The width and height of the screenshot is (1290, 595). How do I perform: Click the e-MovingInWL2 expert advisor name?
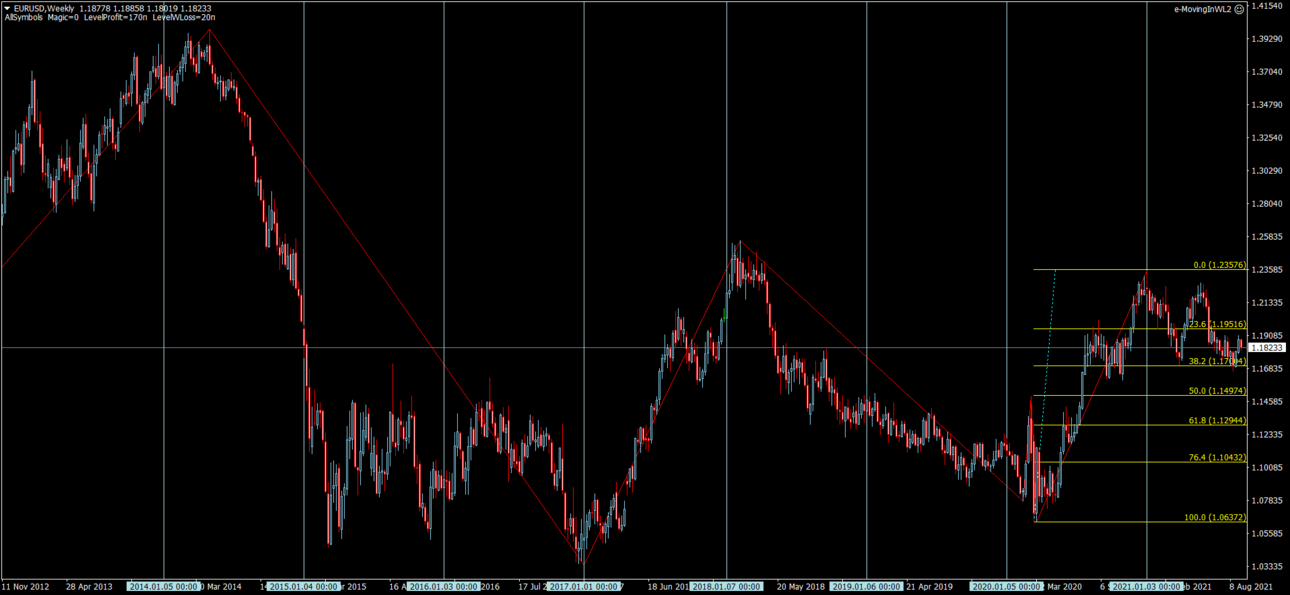point(1203,9)
